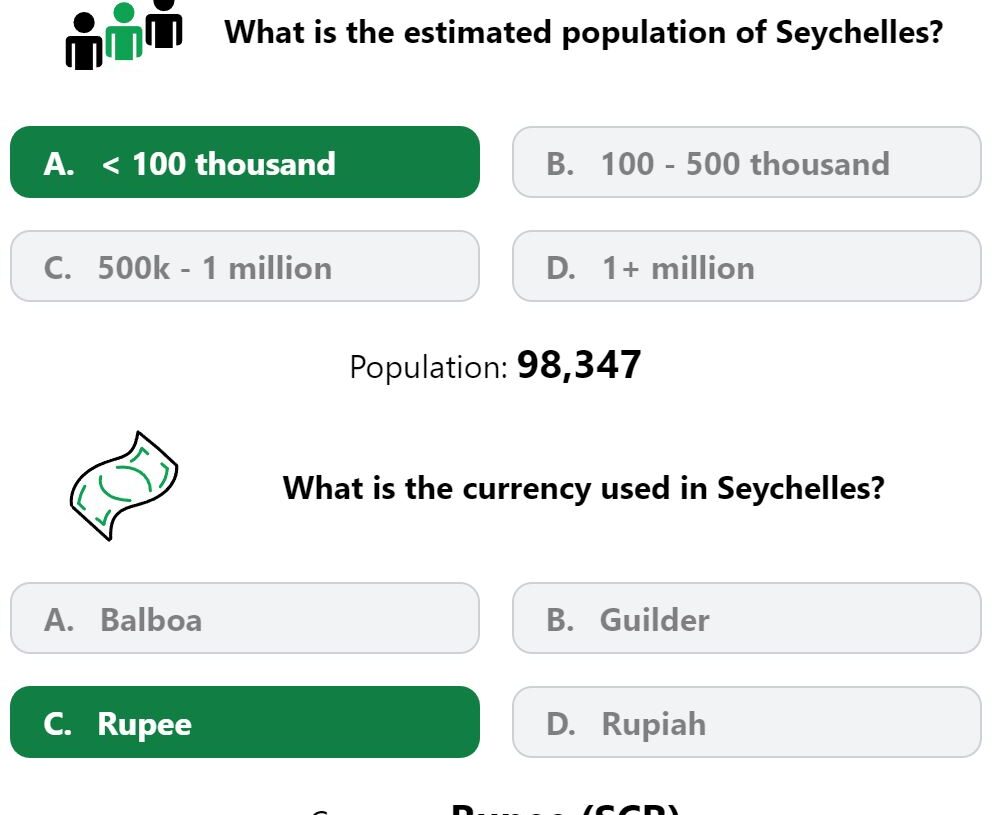Click the Seychelles population question heading
The height and width of the screenshot is (815, 1006).
click(x=583, y=33)
